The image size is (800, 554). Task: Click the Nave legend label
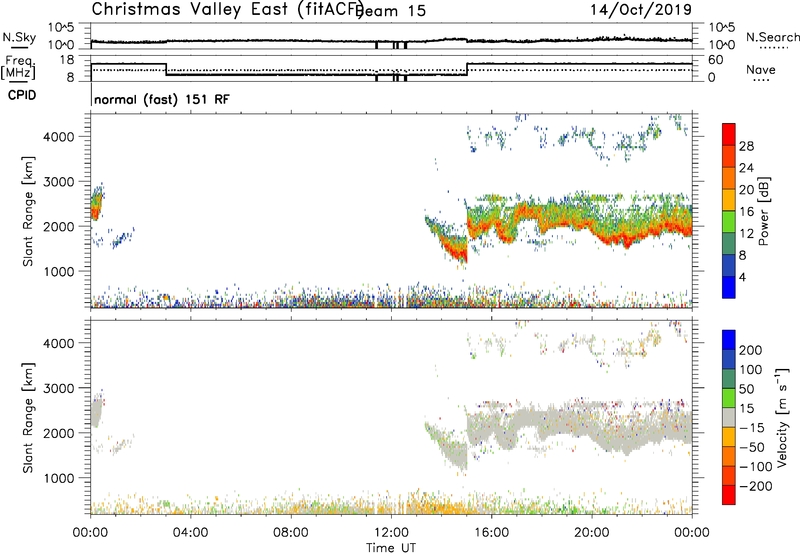pyautogui.click(x=761, y=69)
